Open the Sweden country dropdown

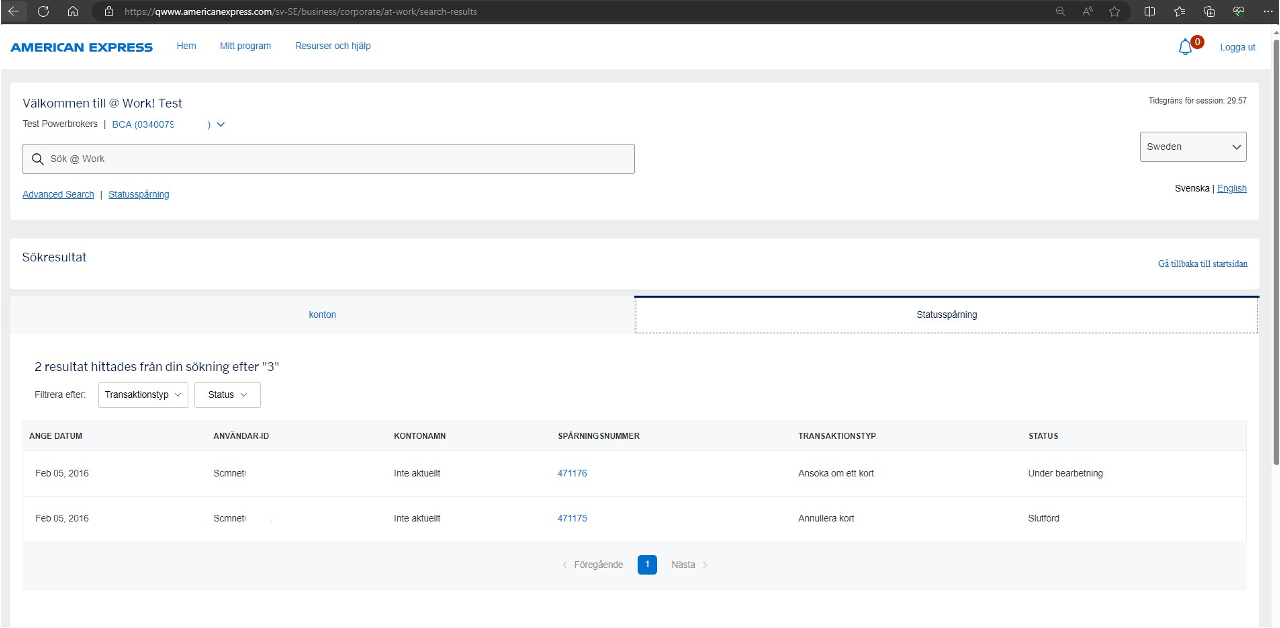click(x=1193, y=146)
